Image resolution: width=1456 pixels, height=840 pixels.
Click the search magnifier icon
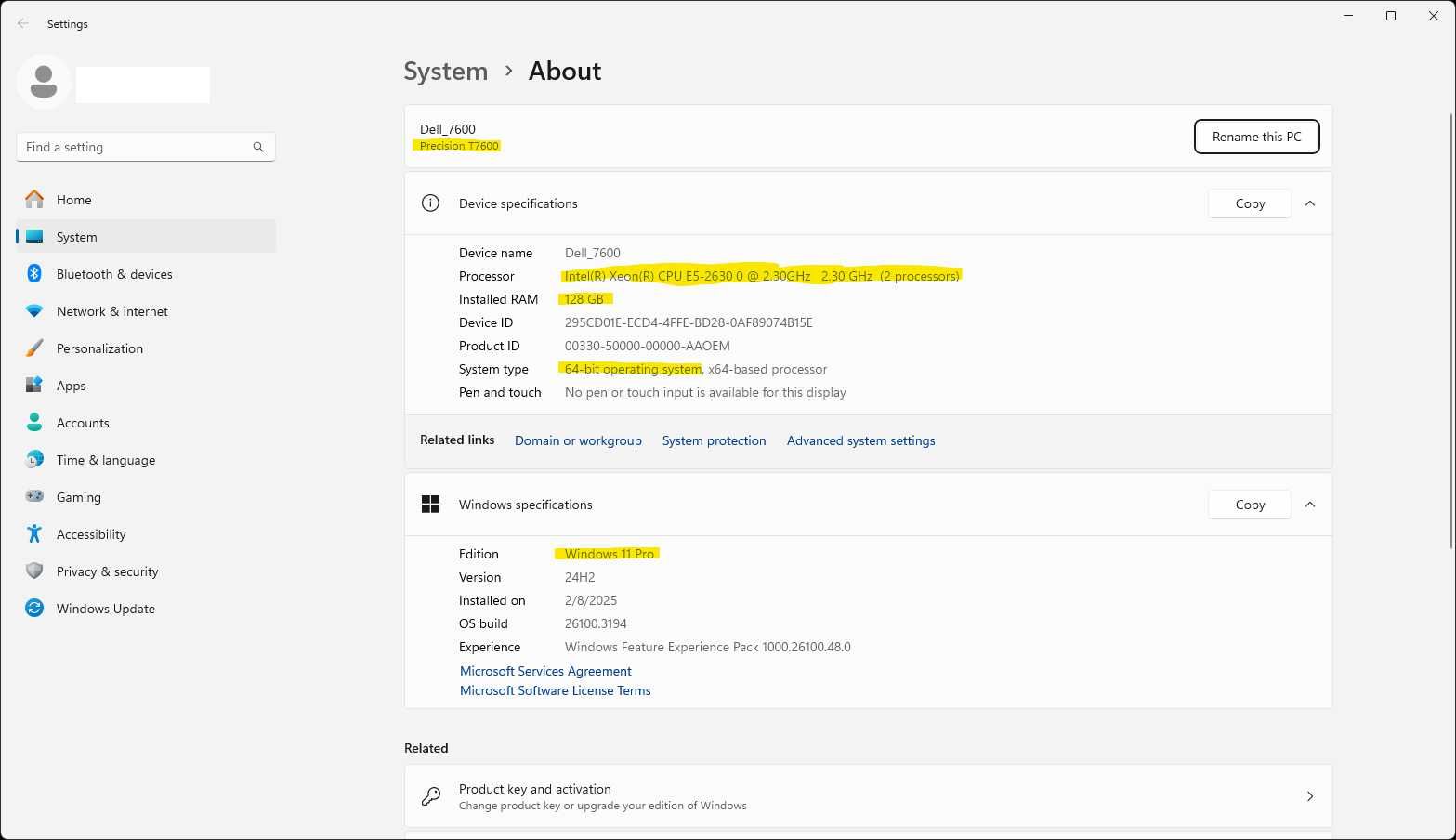tap(258, 147)
